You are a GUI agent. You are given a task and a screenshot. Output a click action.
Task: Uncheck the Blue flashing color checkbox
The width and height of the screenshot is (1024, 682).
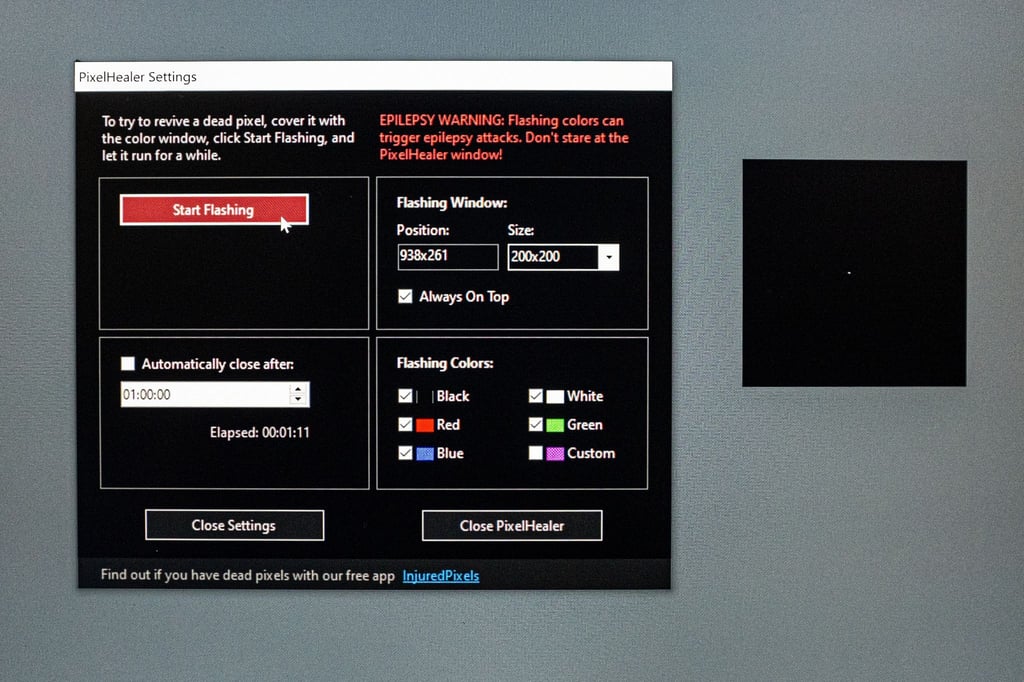[406, 453]
